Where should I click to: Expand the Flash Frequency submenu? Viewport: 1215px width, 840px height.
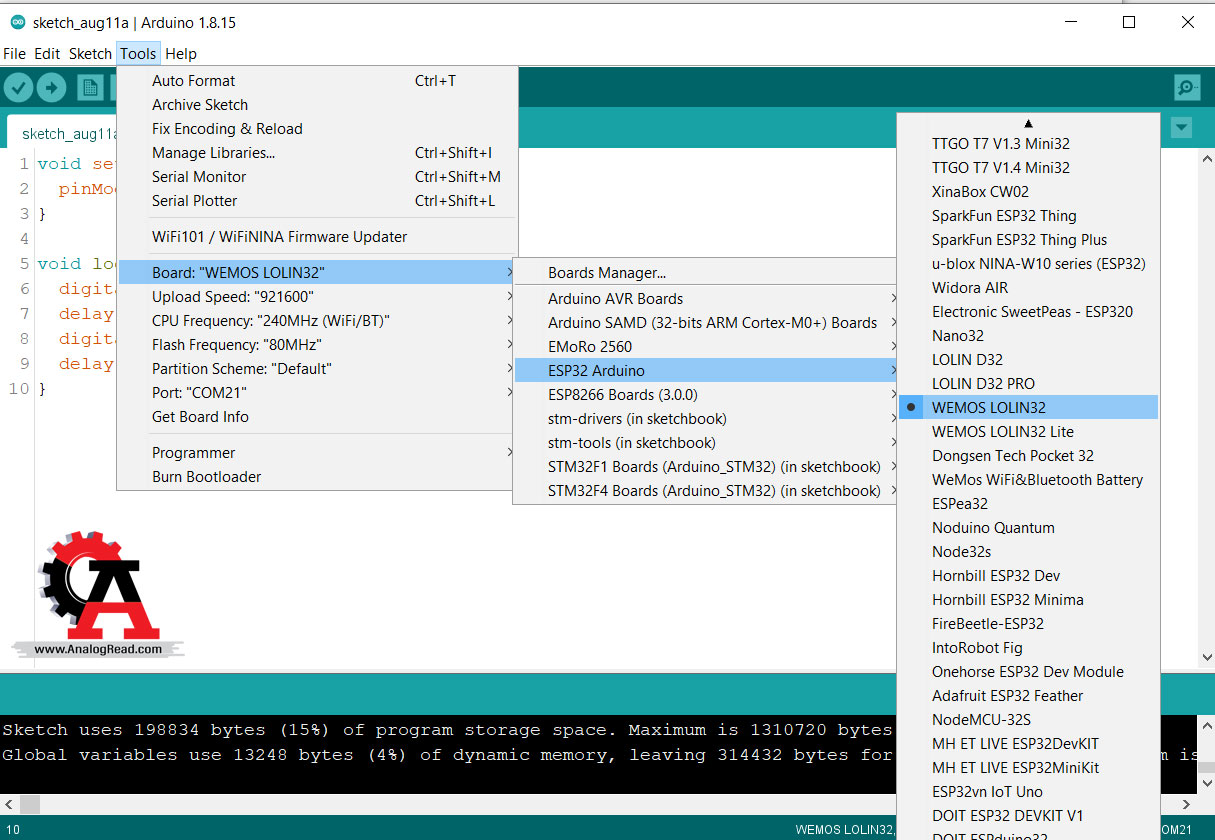click(x=318, y=345)
